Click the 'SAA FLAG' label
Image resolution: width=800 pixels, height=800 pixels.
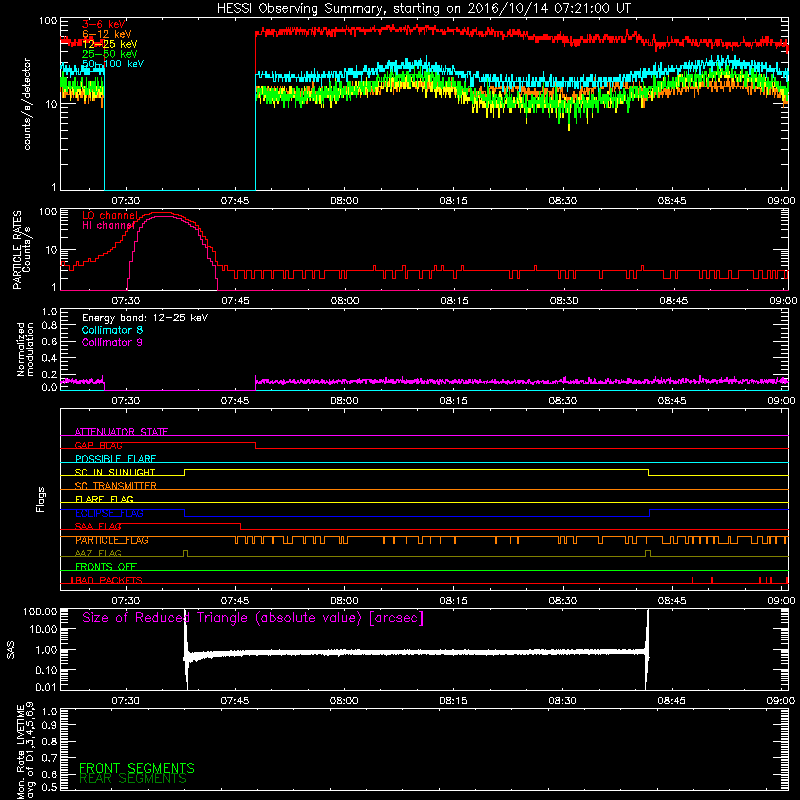[98, 526]
